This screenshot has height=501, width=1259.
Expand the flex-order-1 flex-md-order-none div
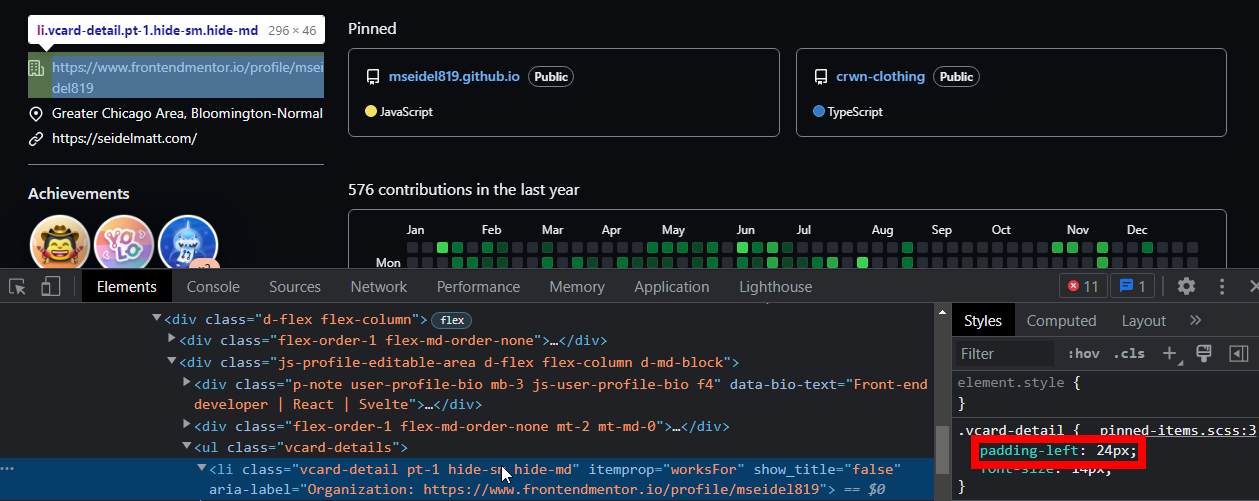point(172,340)
